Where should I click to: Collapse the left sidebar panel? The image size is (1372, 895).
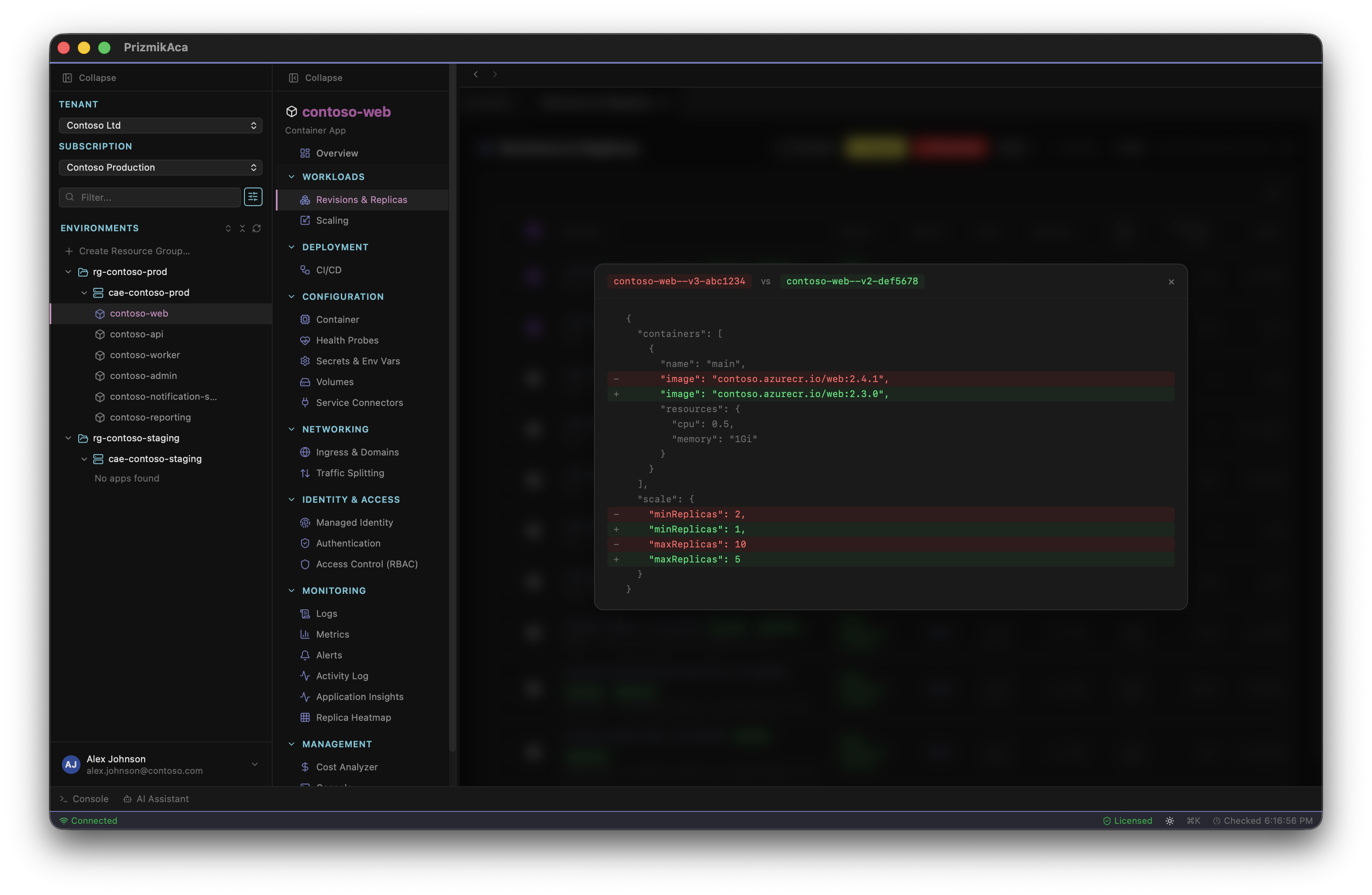[x=89, y=77]
